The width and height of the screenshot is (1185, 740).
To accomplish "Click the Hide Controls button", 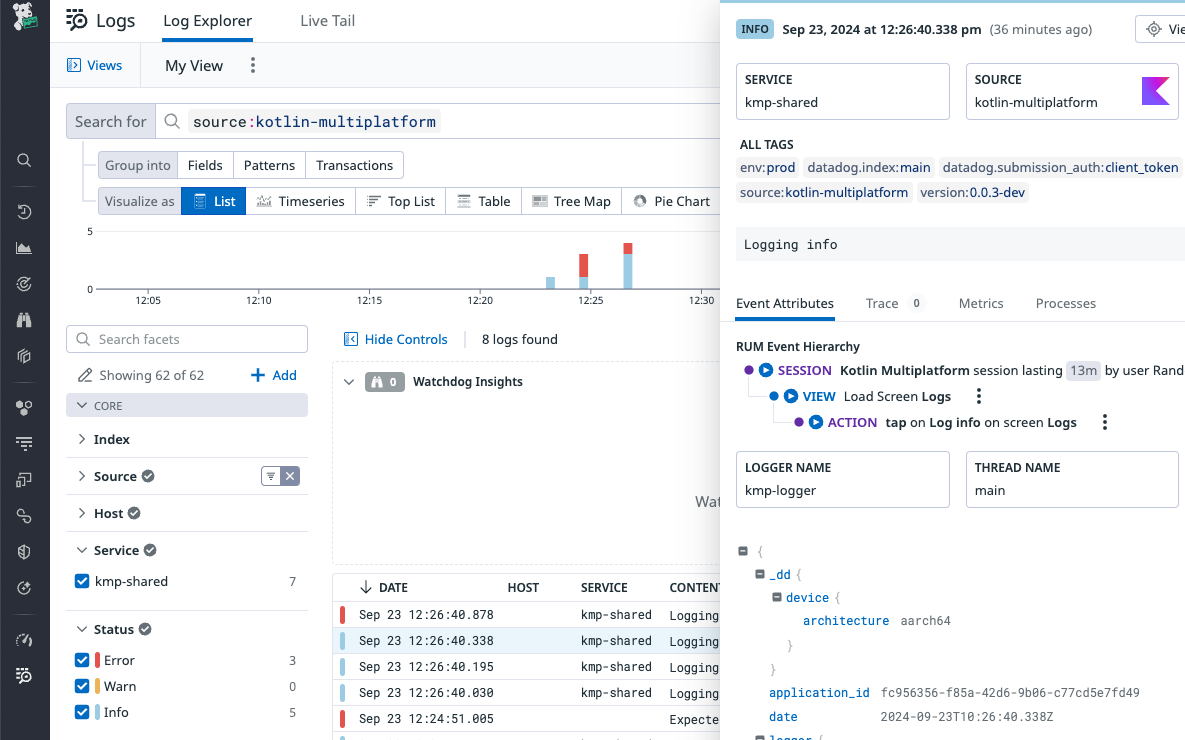I will [x=396, y=339].
